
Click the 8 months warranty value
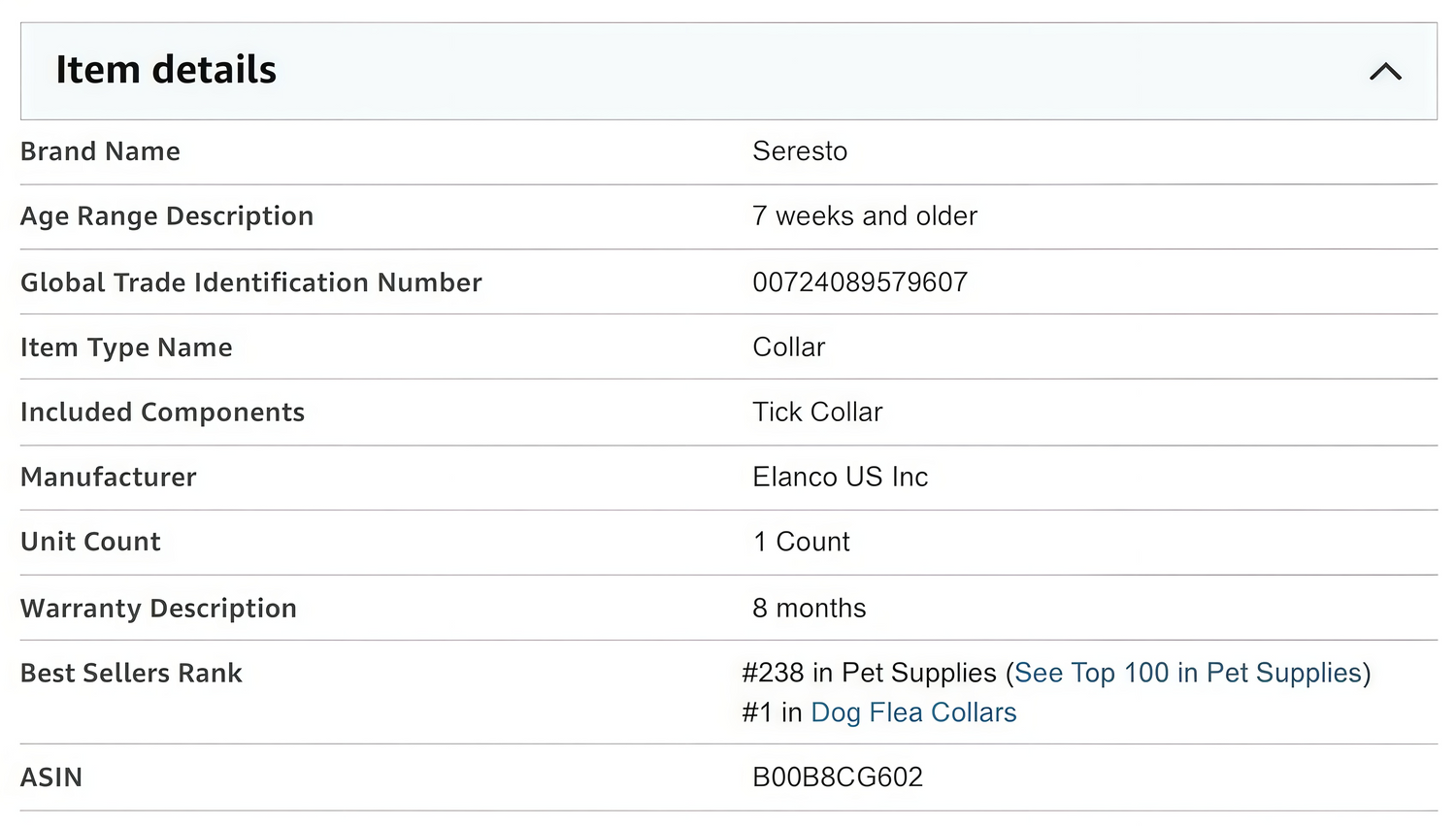(x=809, y=609)
